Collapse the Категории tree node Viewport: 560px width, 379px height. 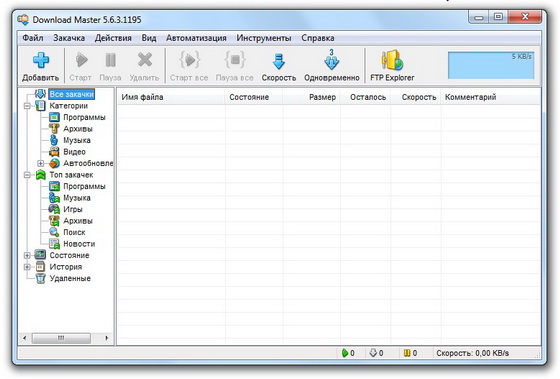click(27, 106)
